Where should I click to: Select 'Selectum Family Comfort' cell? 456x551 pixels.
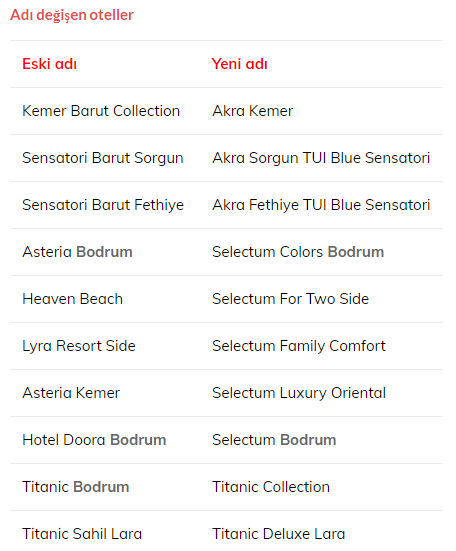pos(299,346)
